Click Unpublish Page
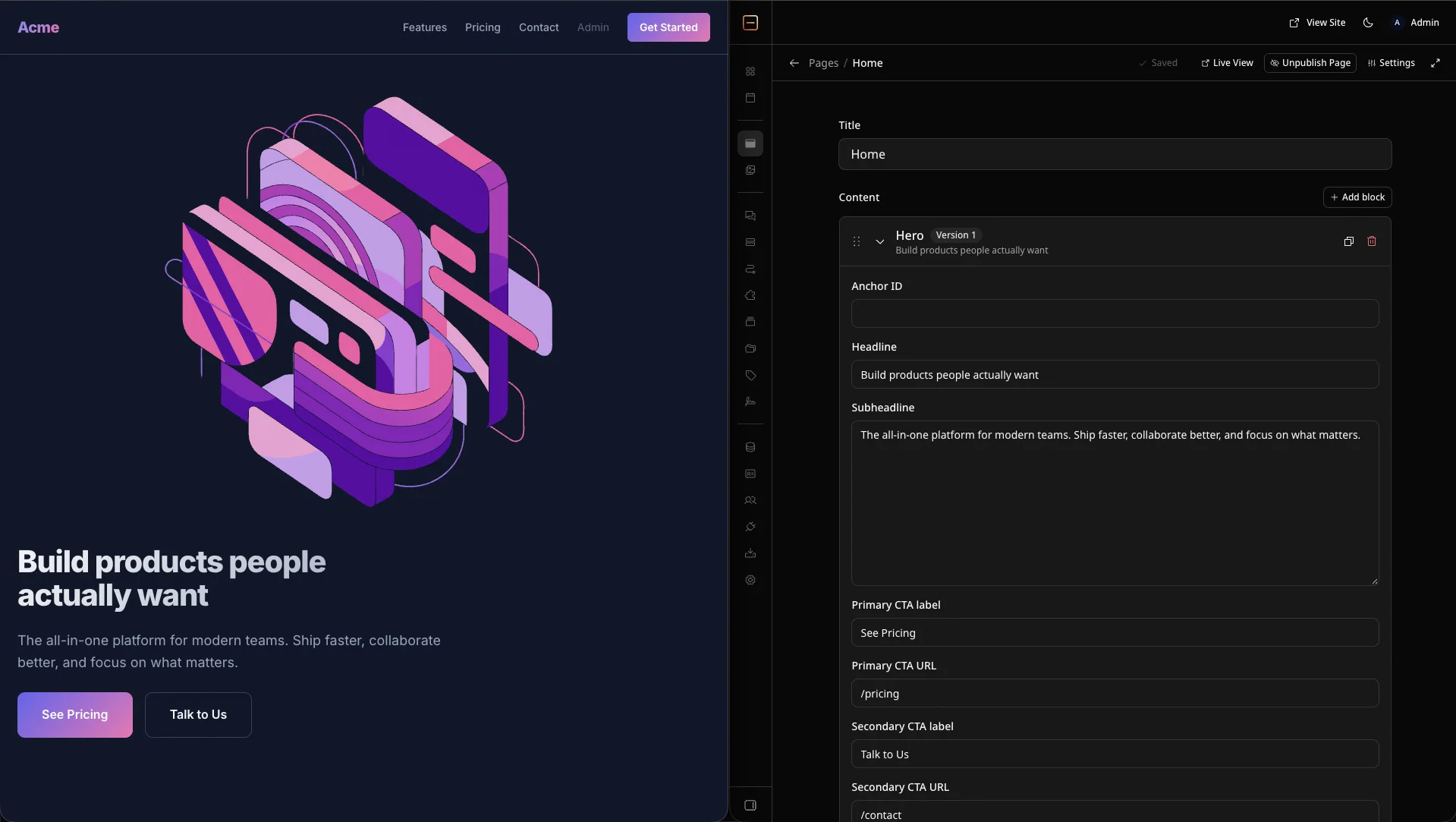Viewport: 1456px width, 822px height. (1310, 63)
